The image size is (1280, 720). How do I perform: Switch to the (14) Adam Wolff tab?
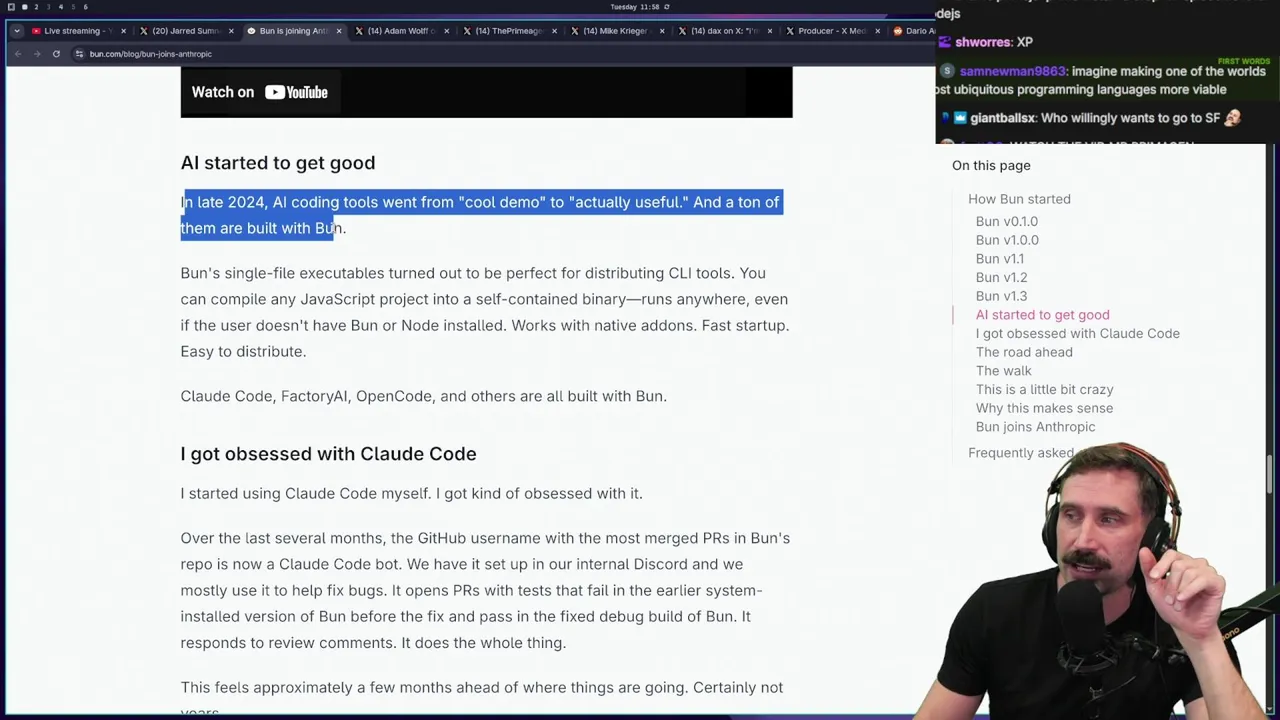click(x=400, y=31)
